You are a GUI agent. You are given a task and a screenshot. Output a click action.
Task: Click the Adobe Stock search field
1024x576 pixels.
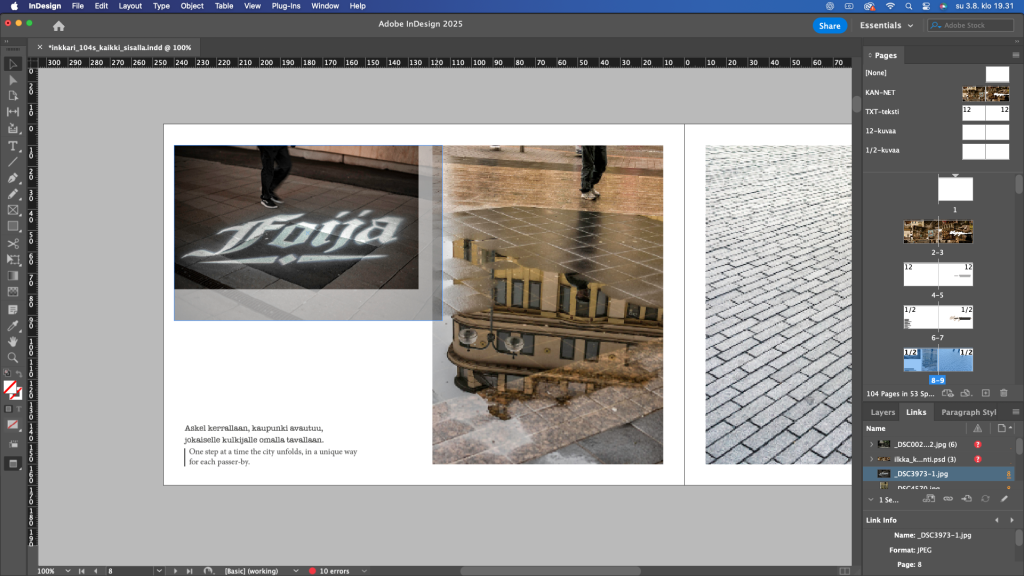tap(970, 25)
